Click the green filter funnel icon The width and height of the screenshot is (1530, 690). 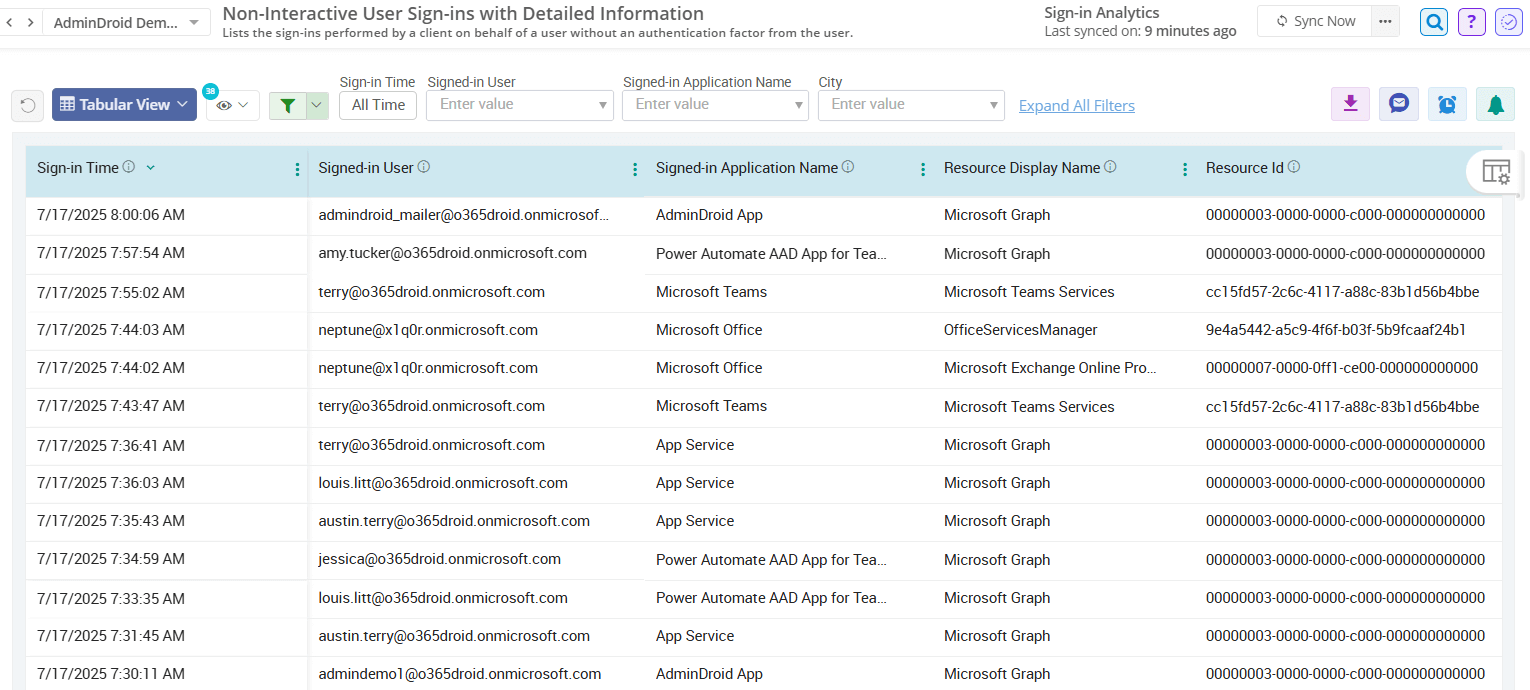tap(290, 104)
